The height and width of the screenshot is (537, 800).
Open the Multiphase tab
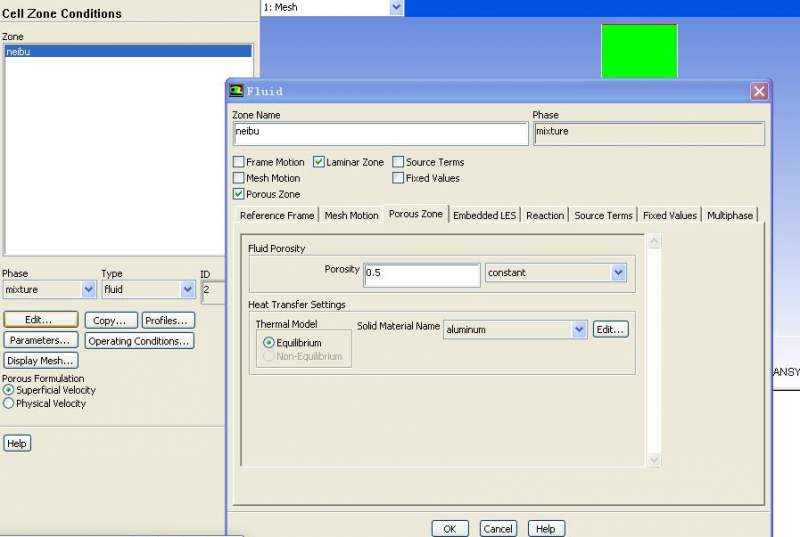(730, 215)
